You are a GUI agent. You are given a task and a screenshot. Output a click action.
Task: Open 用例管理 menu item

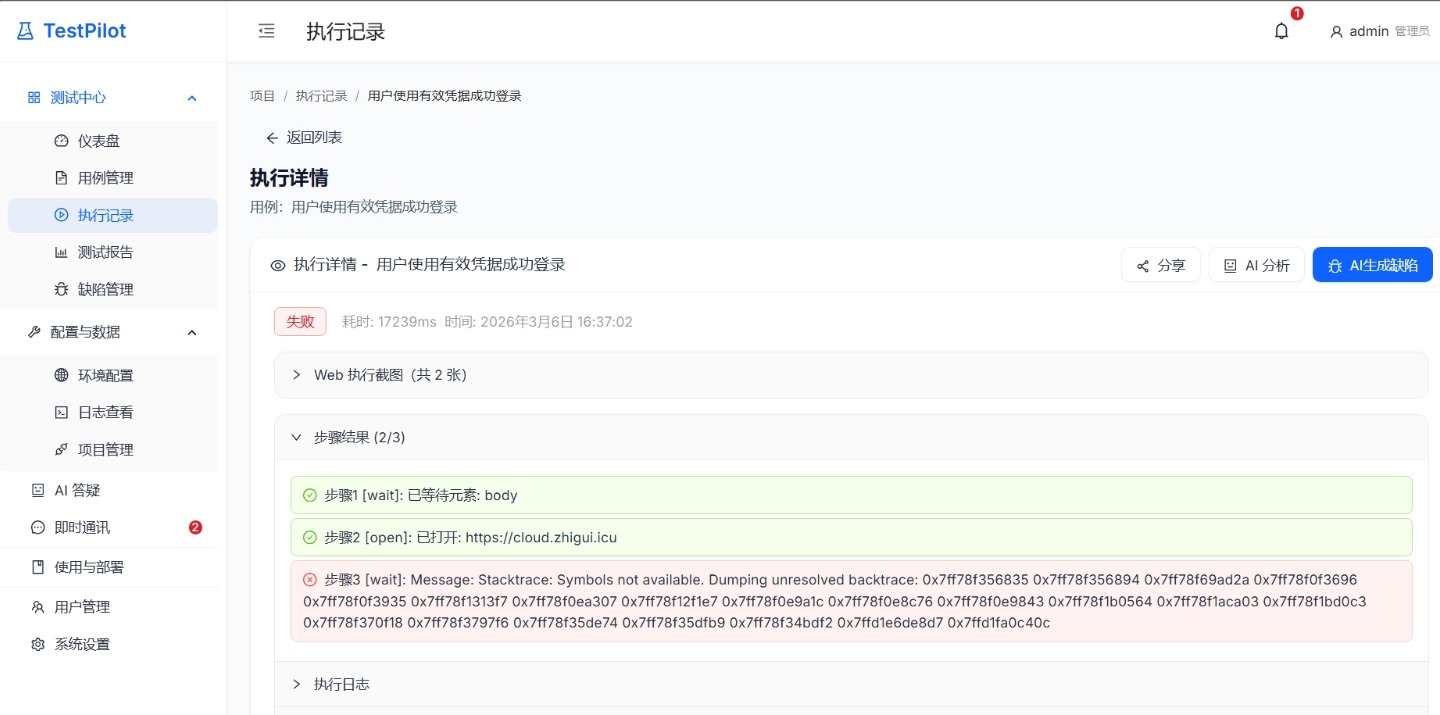click(113, 178)
